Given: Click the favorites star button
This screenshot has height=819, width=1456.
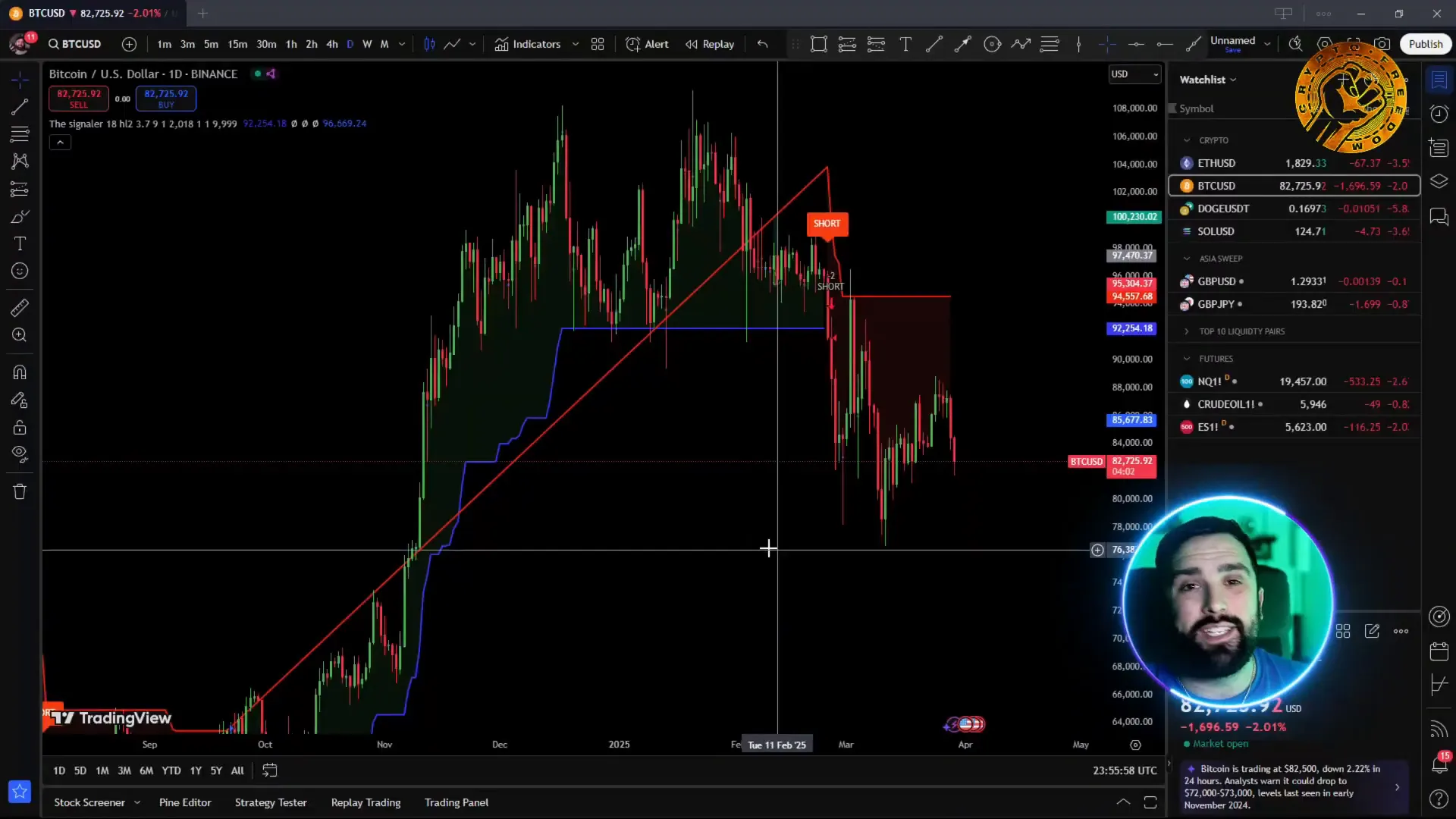Looking at the screenshot, I should click(20, 792).
